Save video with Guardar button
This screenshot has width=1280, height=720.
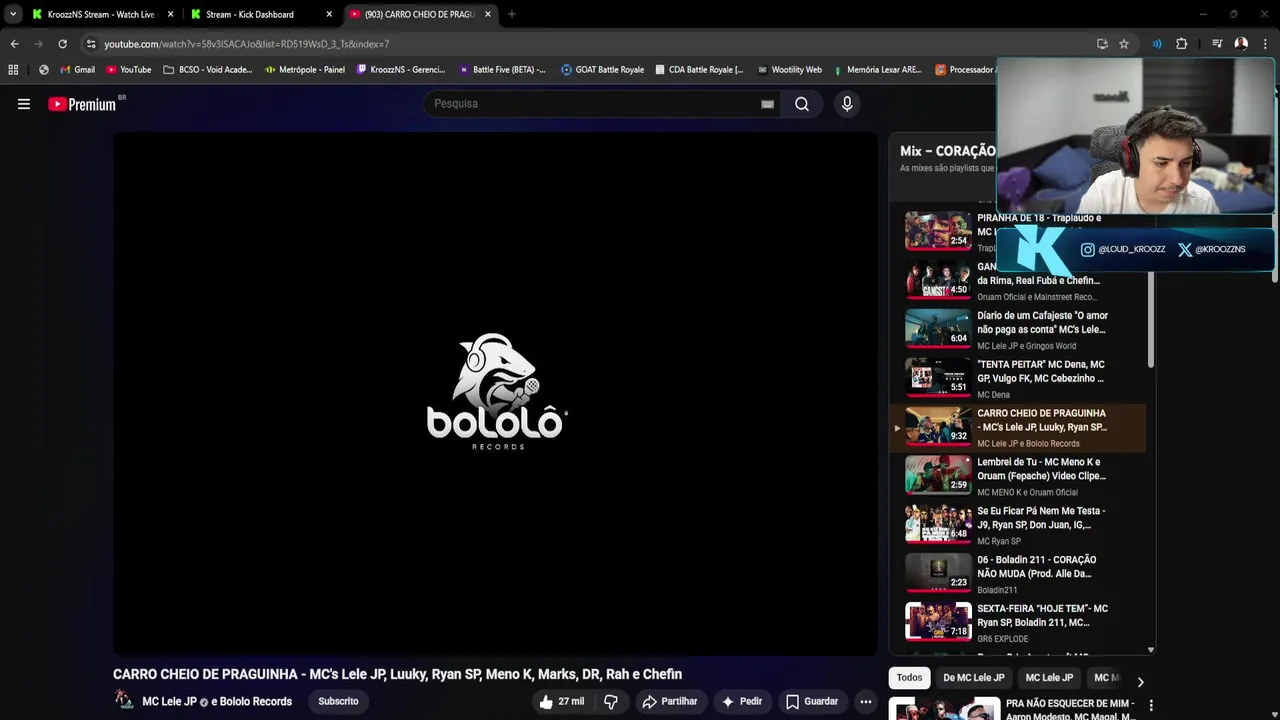click(x=812, y=702)
